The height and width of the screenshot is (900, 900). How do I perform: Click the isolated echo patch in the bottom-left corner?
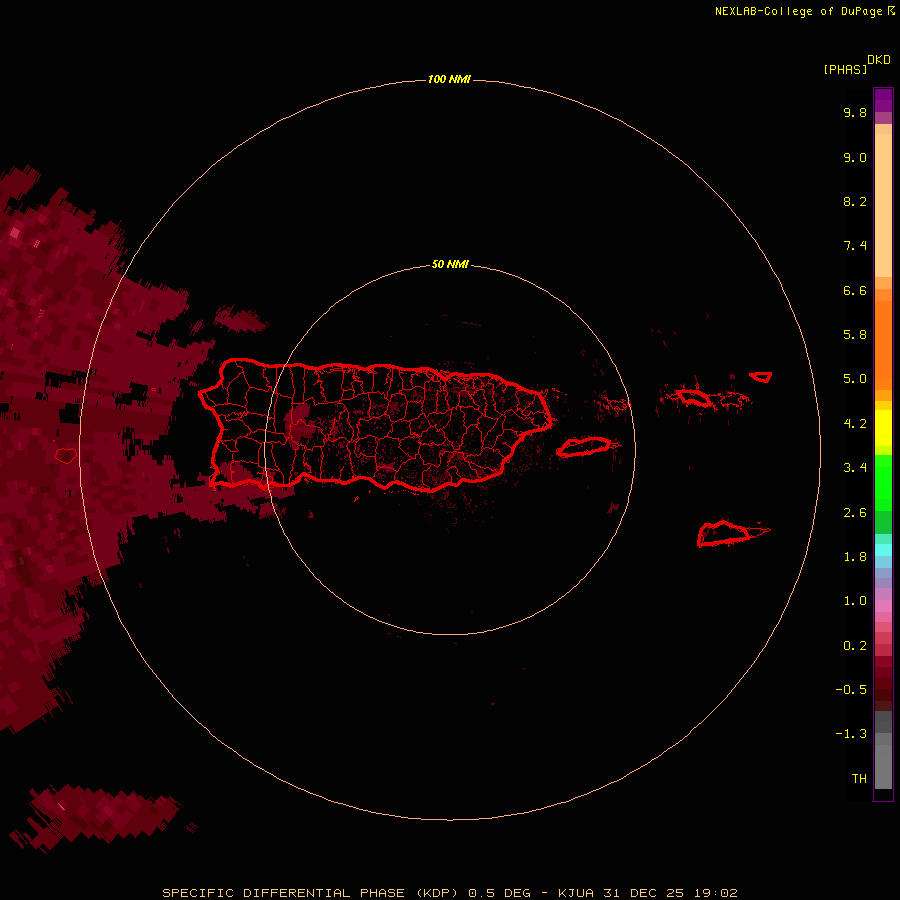pos(98,817)
